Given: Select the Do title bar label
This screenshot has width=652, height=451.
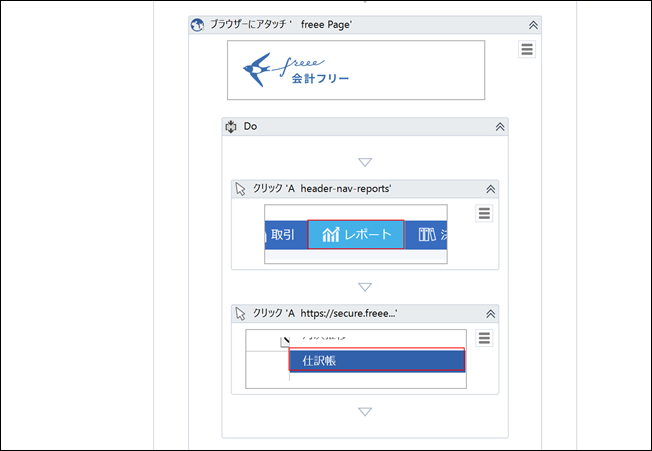Looking at the screenshot, I should point(250,126).
